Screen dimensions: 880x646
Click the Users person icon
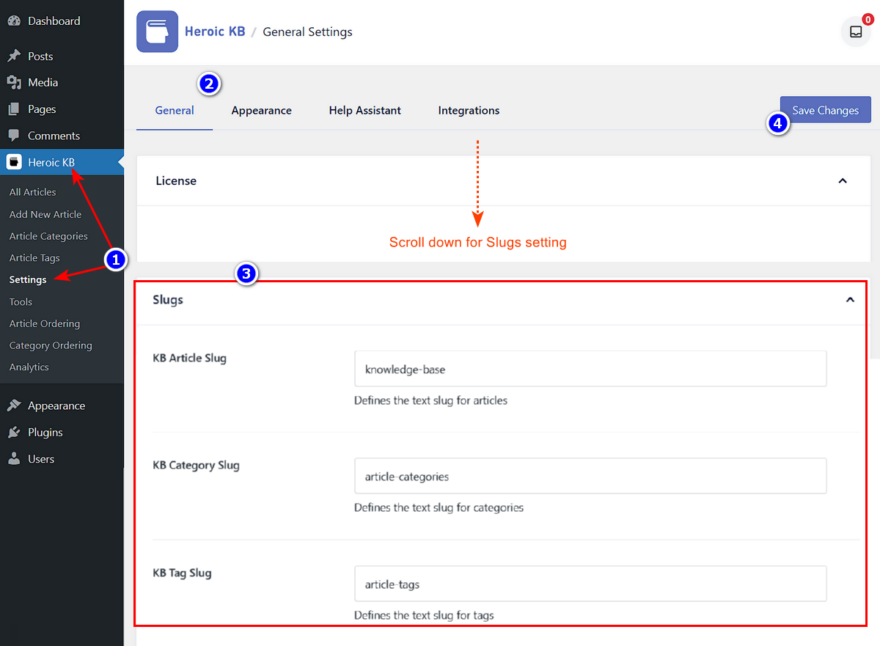tap(14, 459)
